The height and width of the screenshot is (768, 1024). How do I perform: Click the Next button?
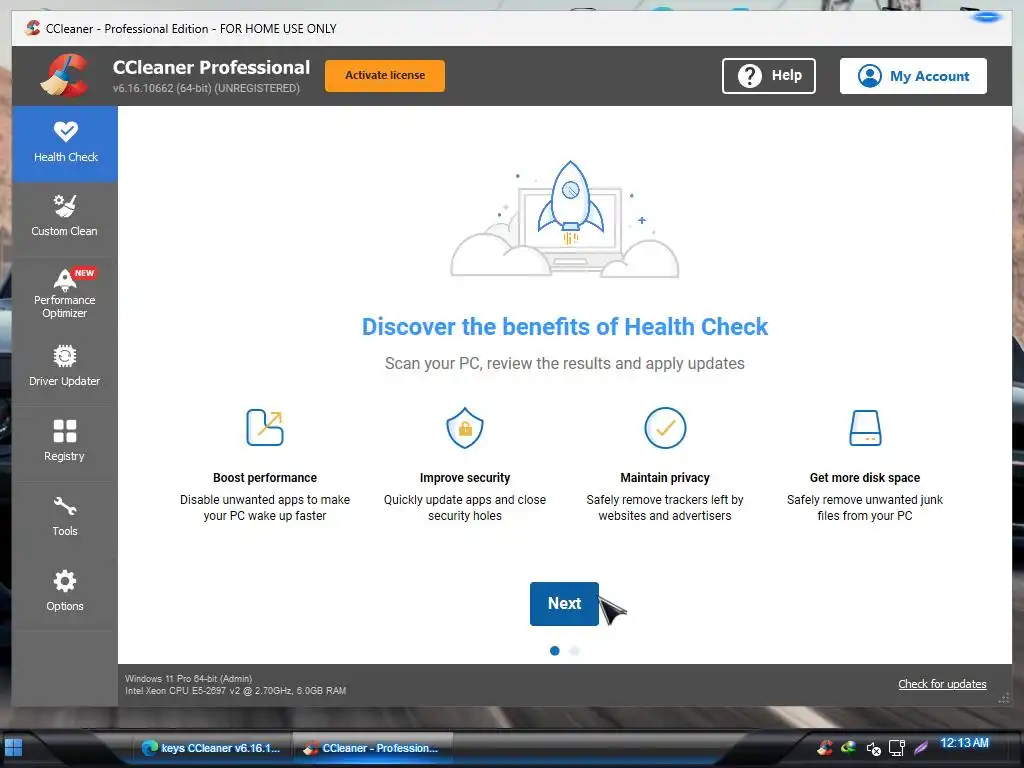564,603
